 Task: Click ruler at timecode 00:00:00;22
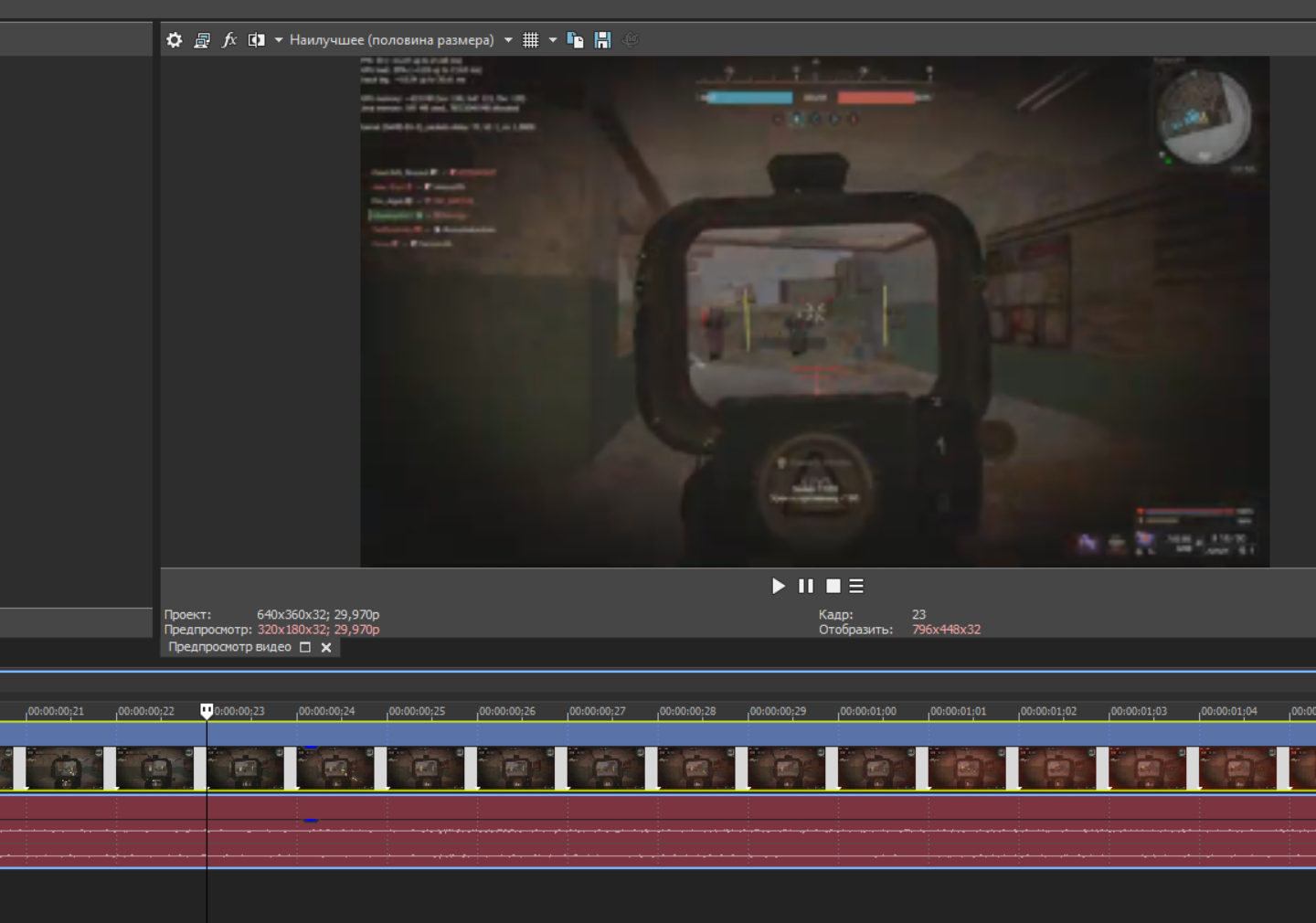[146, 711]
